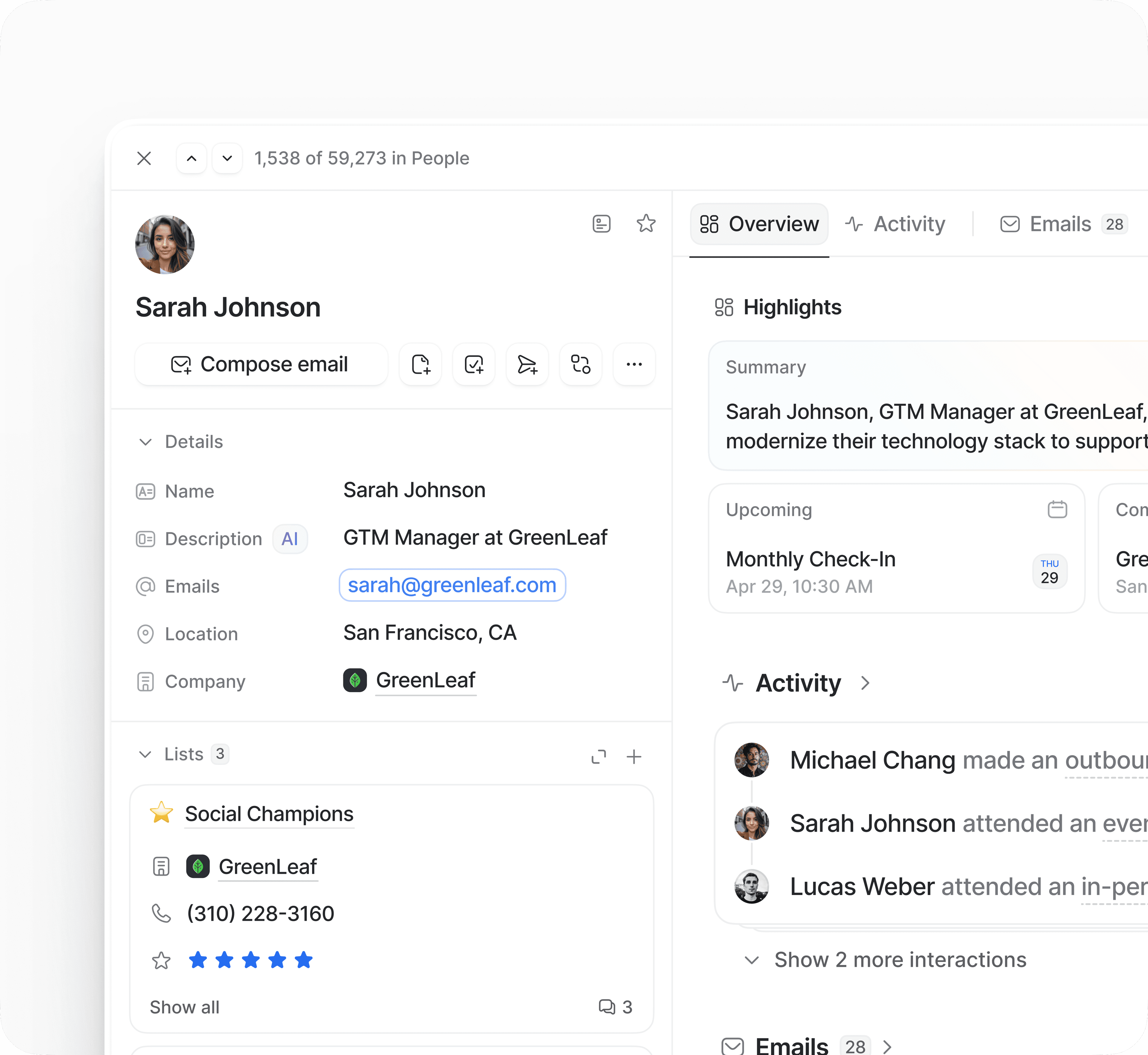
Task: Click Sarah Johnson's profile avatar photo
Action: [x=165, y=244]
